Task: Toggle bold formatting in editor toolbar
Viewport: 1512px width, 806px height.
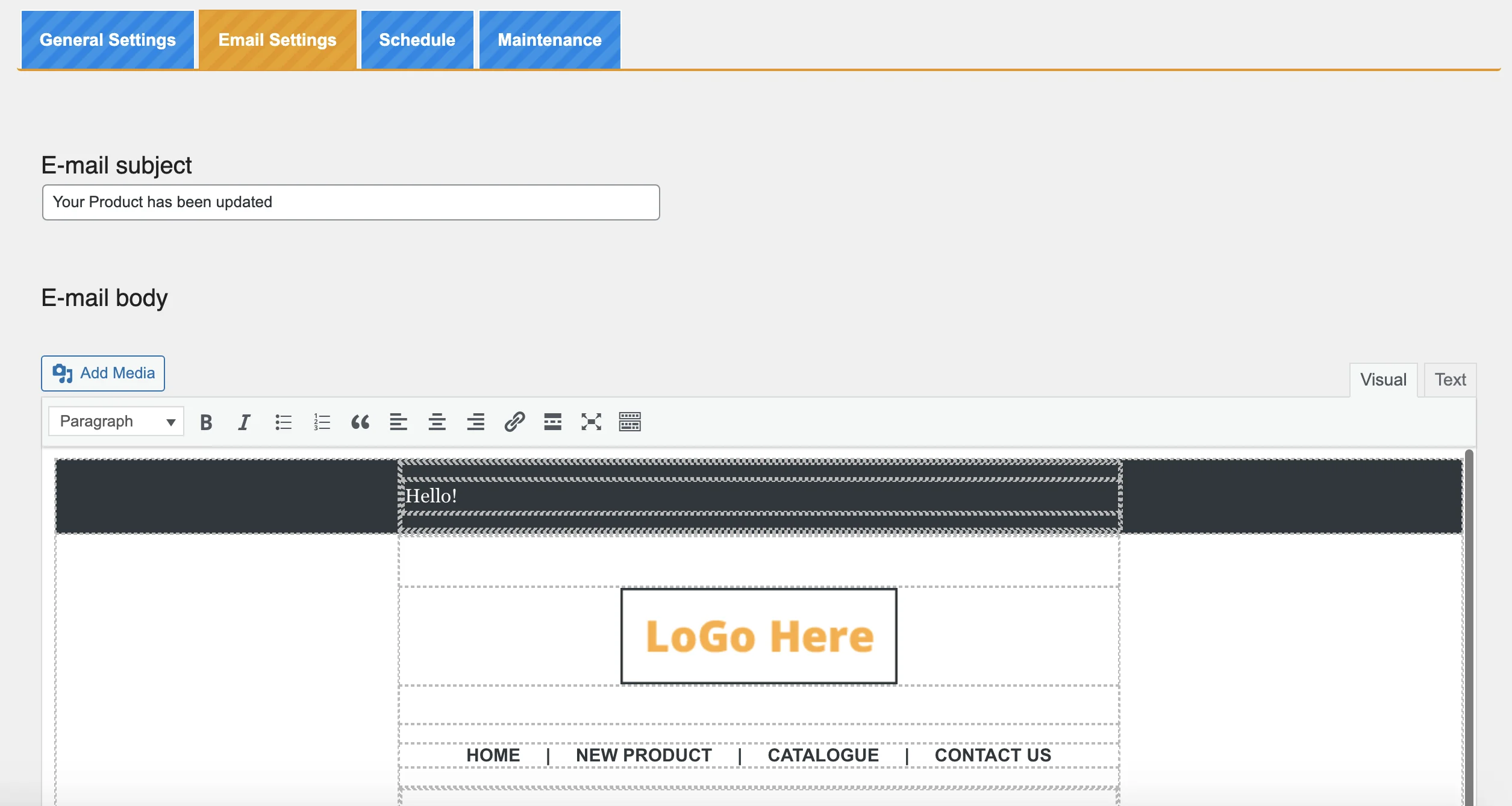Action: tap(206, 422)
